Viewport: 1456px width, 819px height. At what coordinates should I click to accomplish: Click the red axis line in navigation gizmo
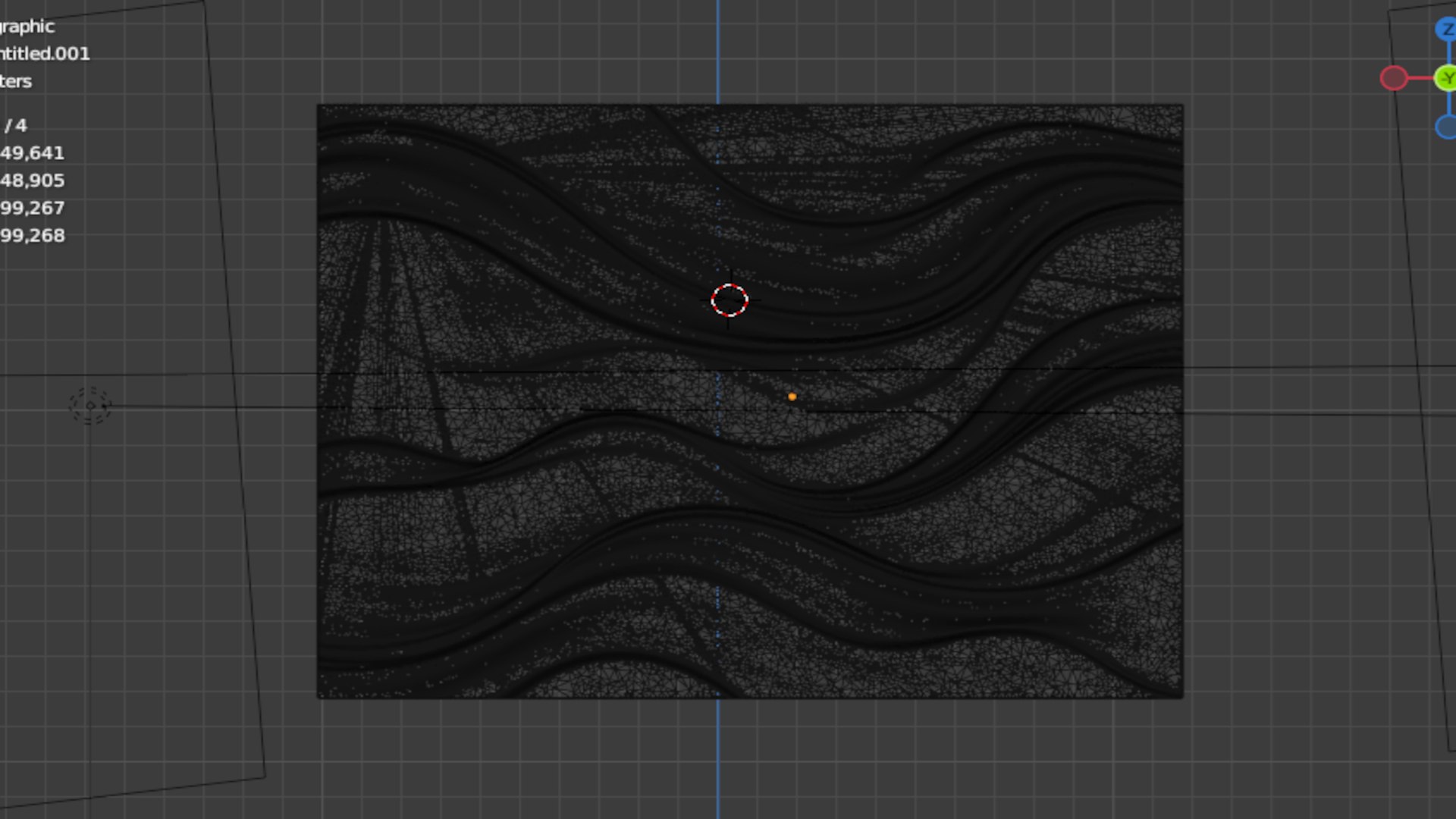coord(1420,78)
